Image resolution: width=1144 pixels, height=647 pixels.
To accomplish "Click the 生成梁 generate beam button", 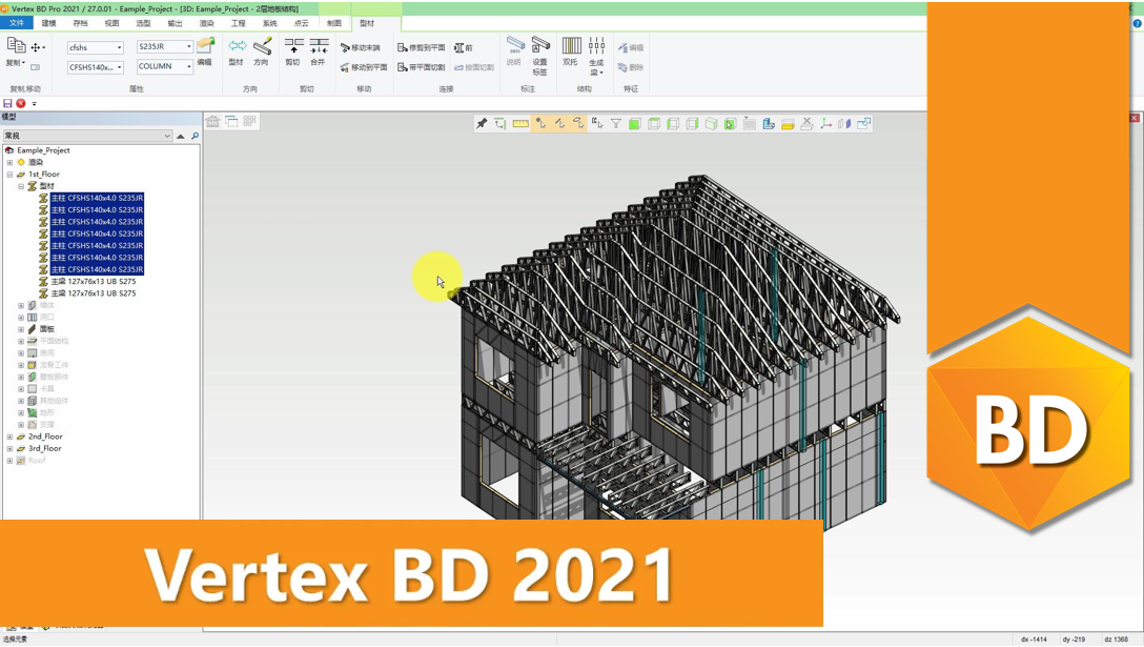I will (x=596, y=55).
